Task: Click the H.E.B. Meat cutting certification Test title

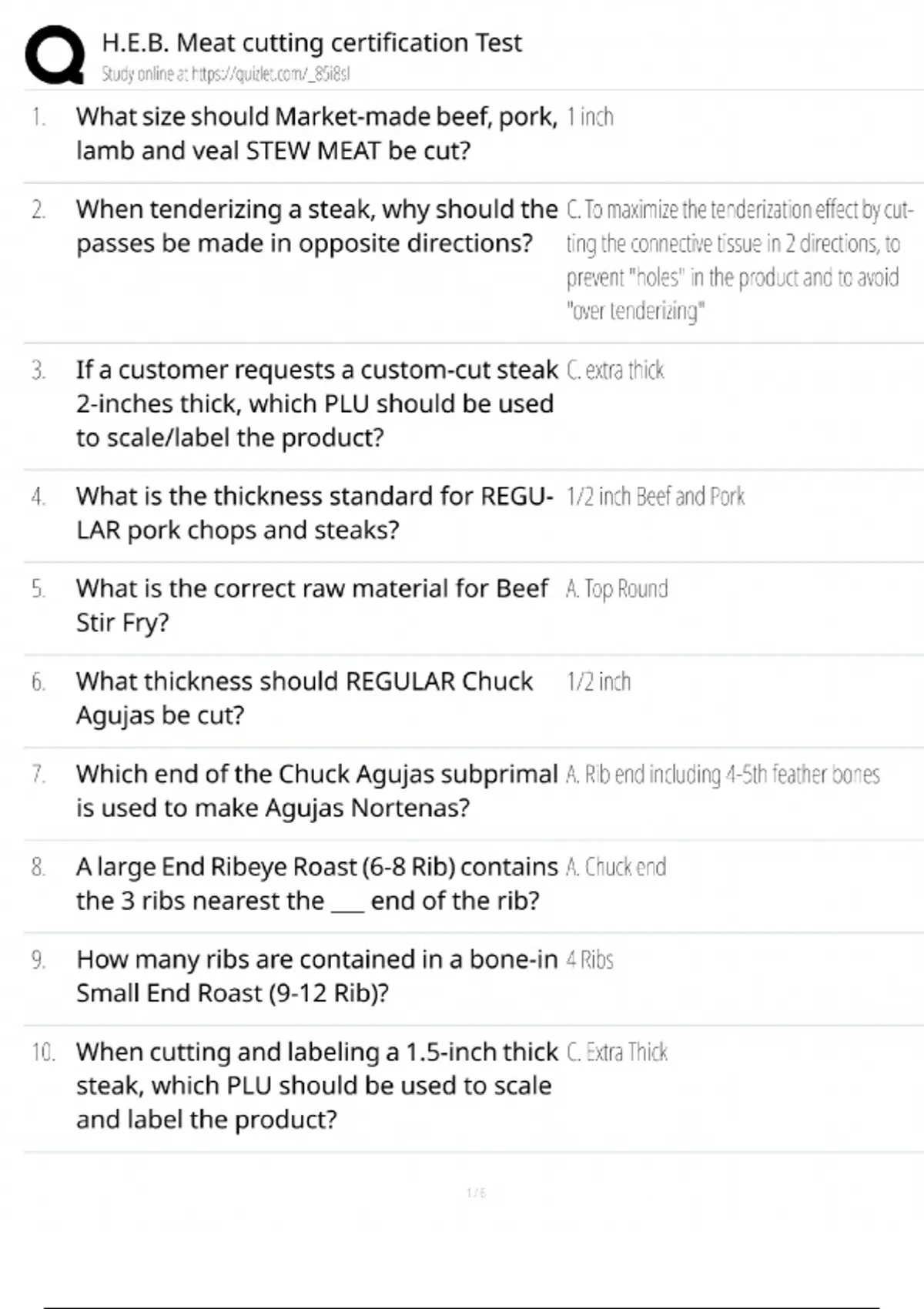Action: point(311,42)
